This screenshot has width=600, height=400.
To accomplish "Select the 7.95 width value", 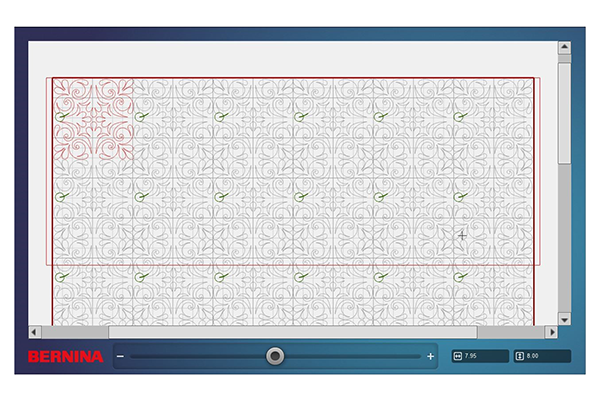I will [471, 356].
